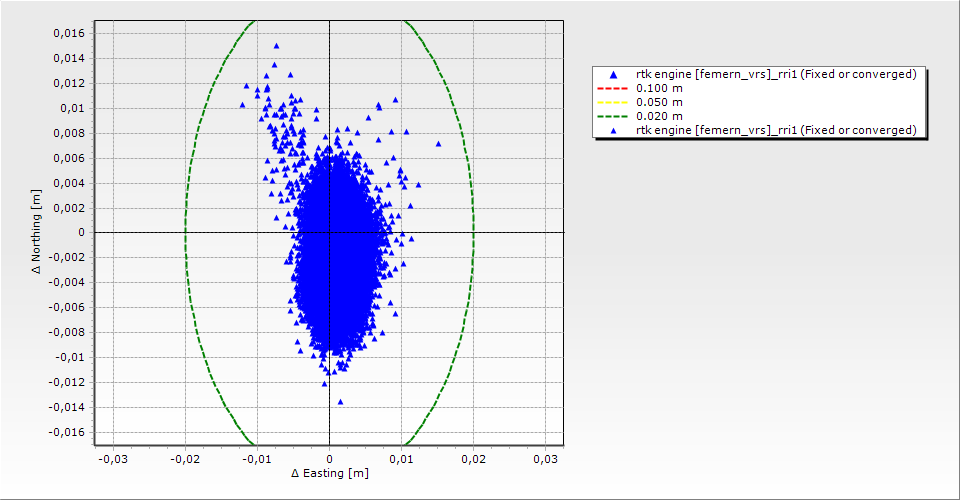Click the origin where the plot axes cross
Image resolution: width=960 pixels, height=500 pixels.
[329, 232]
